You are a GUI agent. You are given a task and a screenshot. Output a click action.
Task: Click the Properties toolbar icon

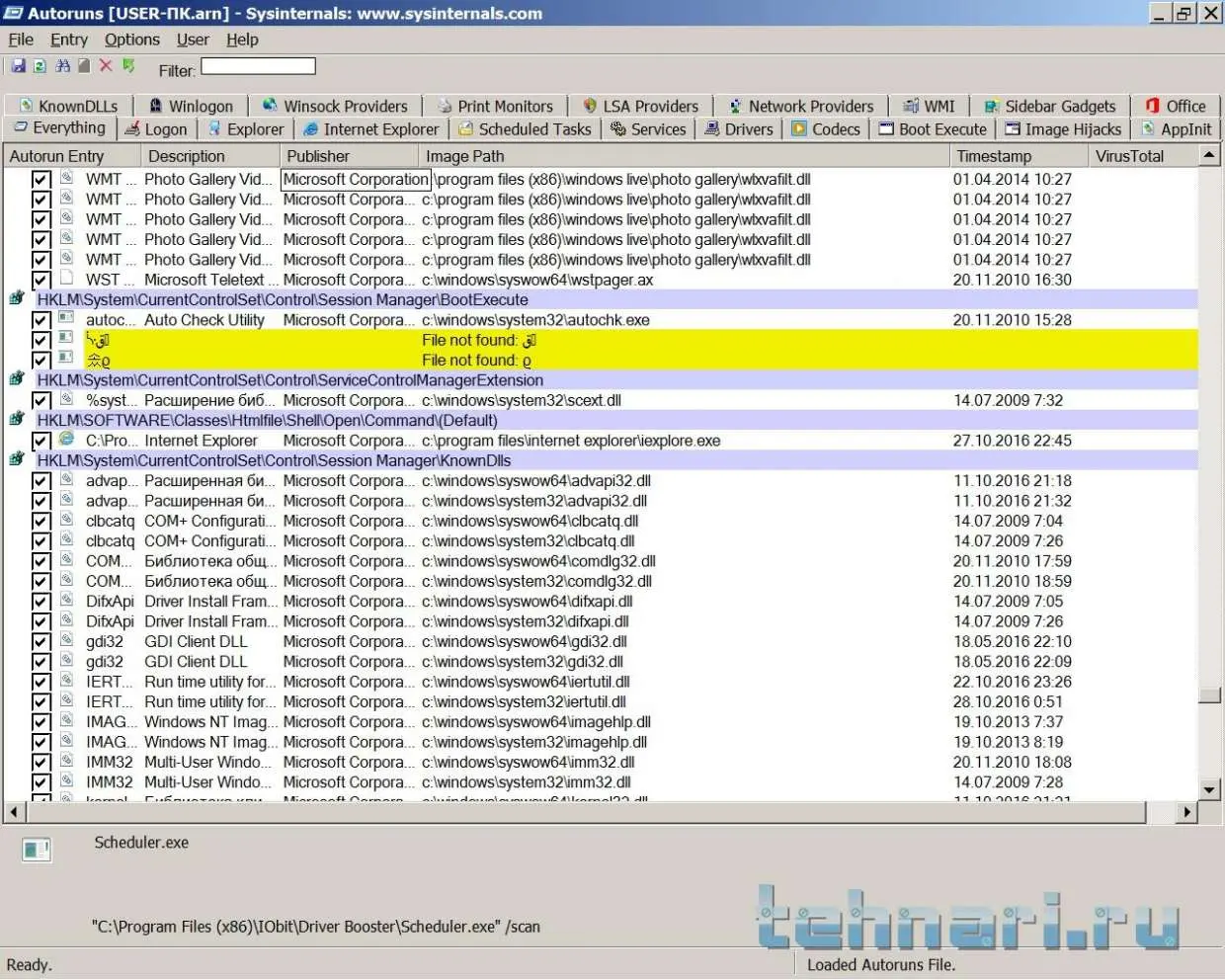point(84,66)
